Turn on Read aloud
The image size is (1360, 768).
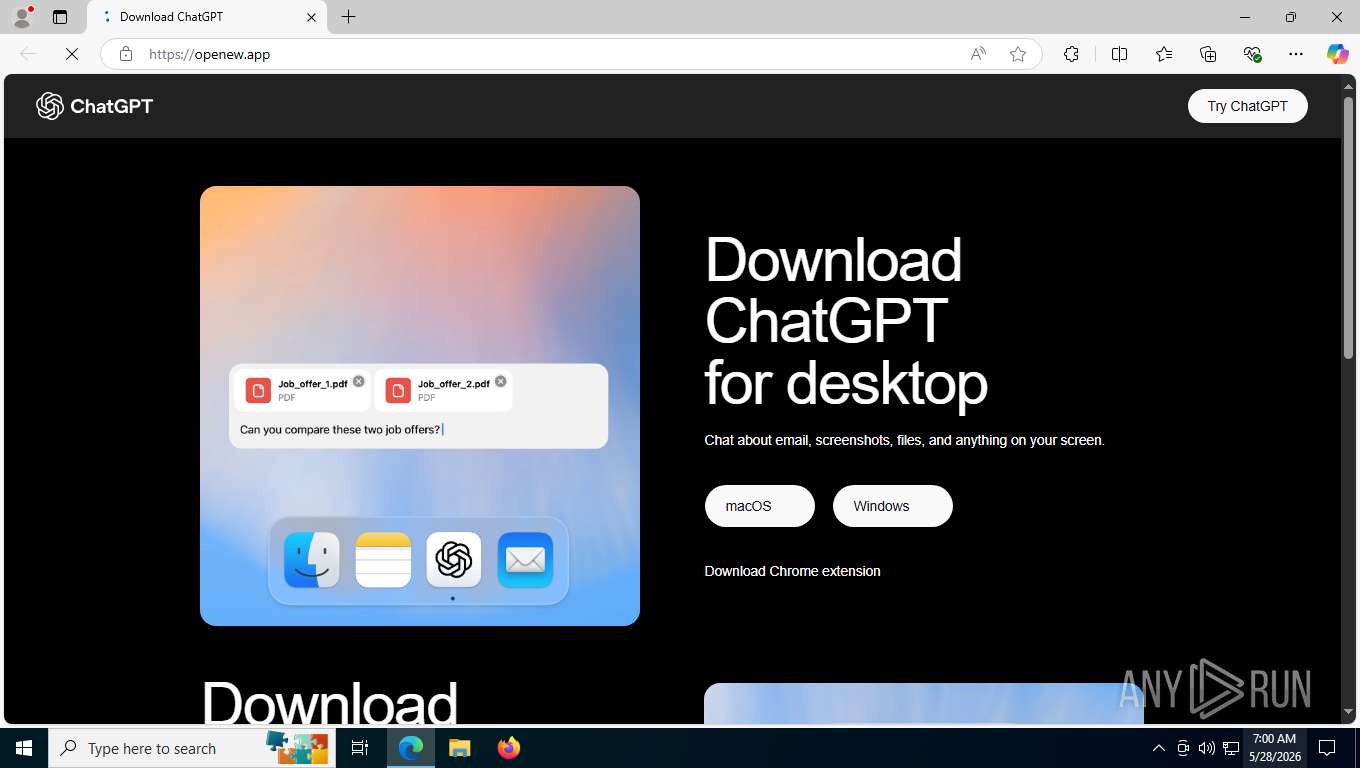[x=978, y=54]
